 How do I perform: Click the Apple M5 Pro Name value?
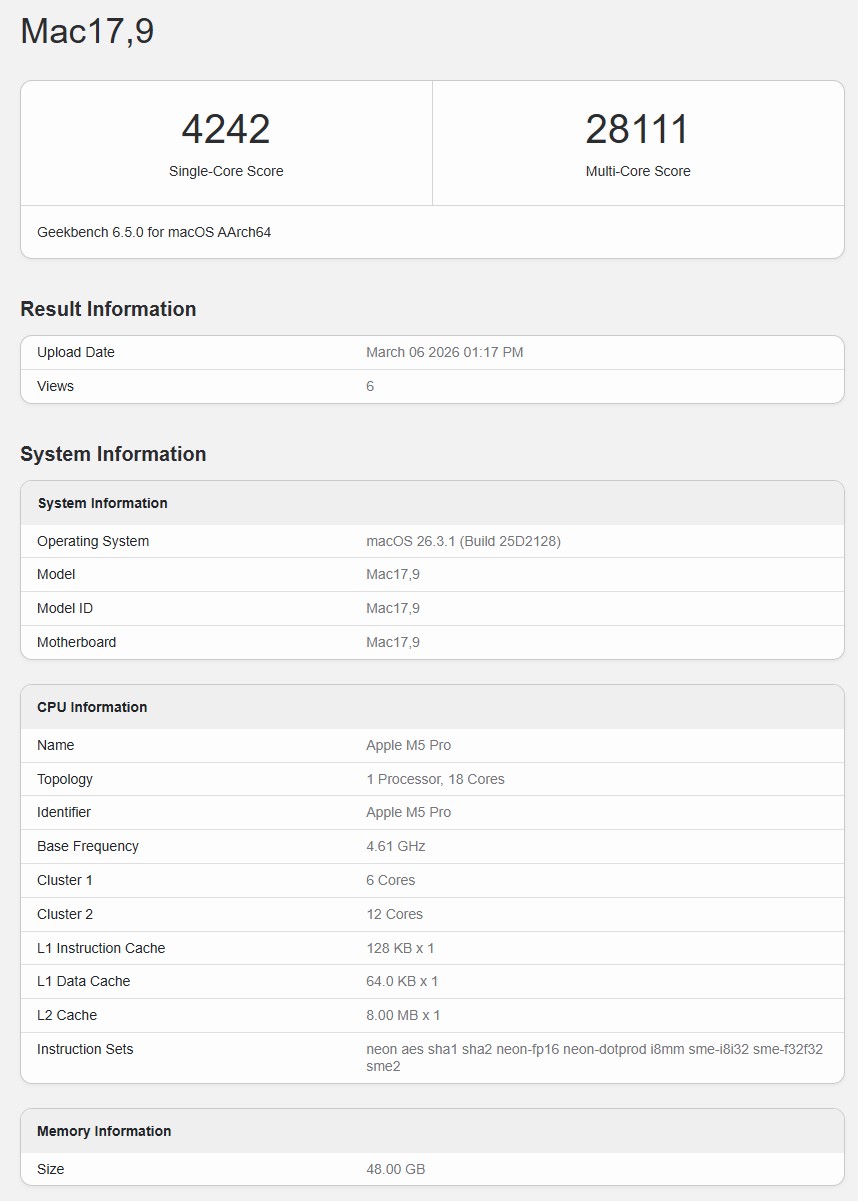[408, 745]
